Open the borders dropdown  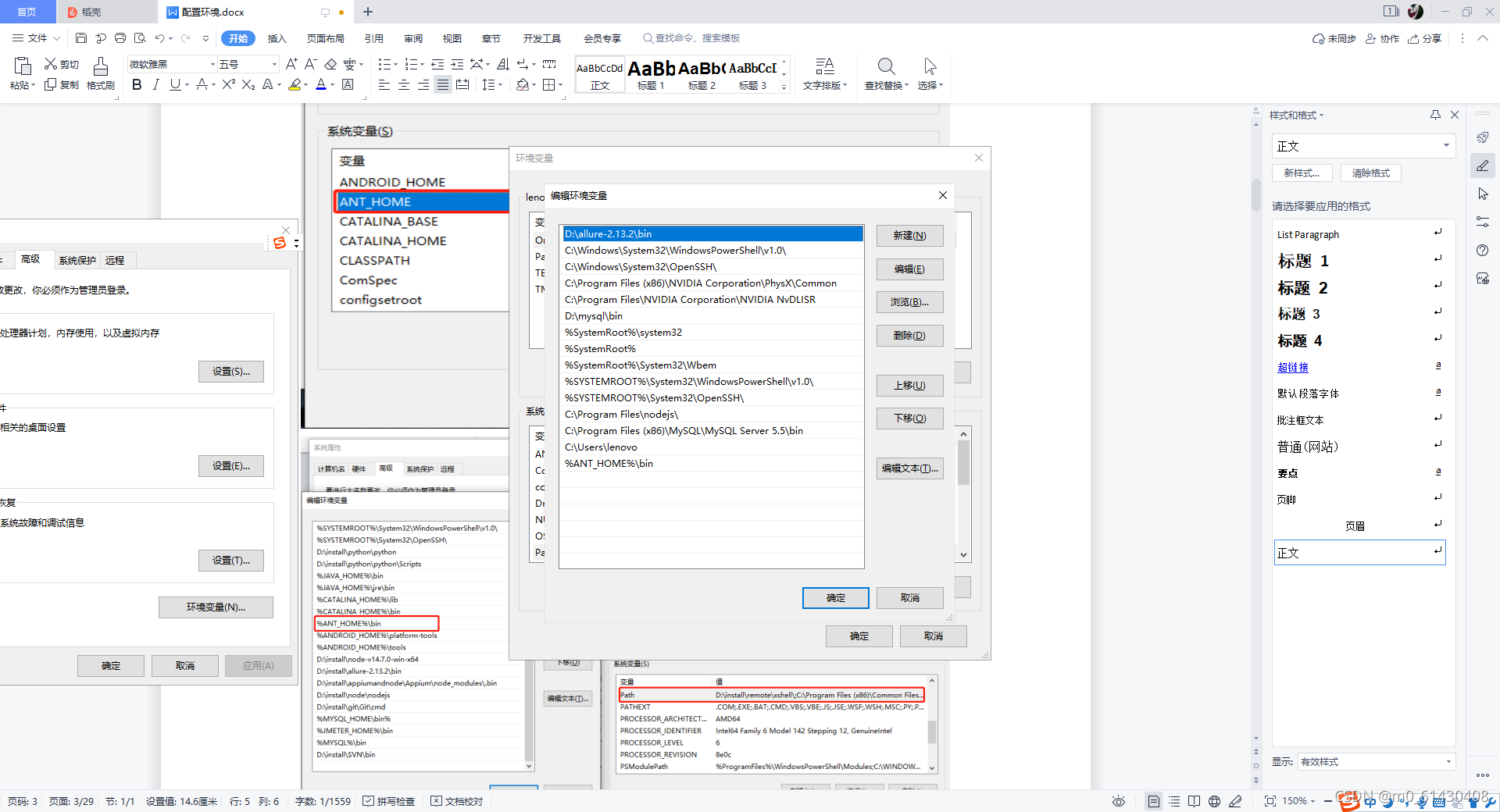(561, 84)
